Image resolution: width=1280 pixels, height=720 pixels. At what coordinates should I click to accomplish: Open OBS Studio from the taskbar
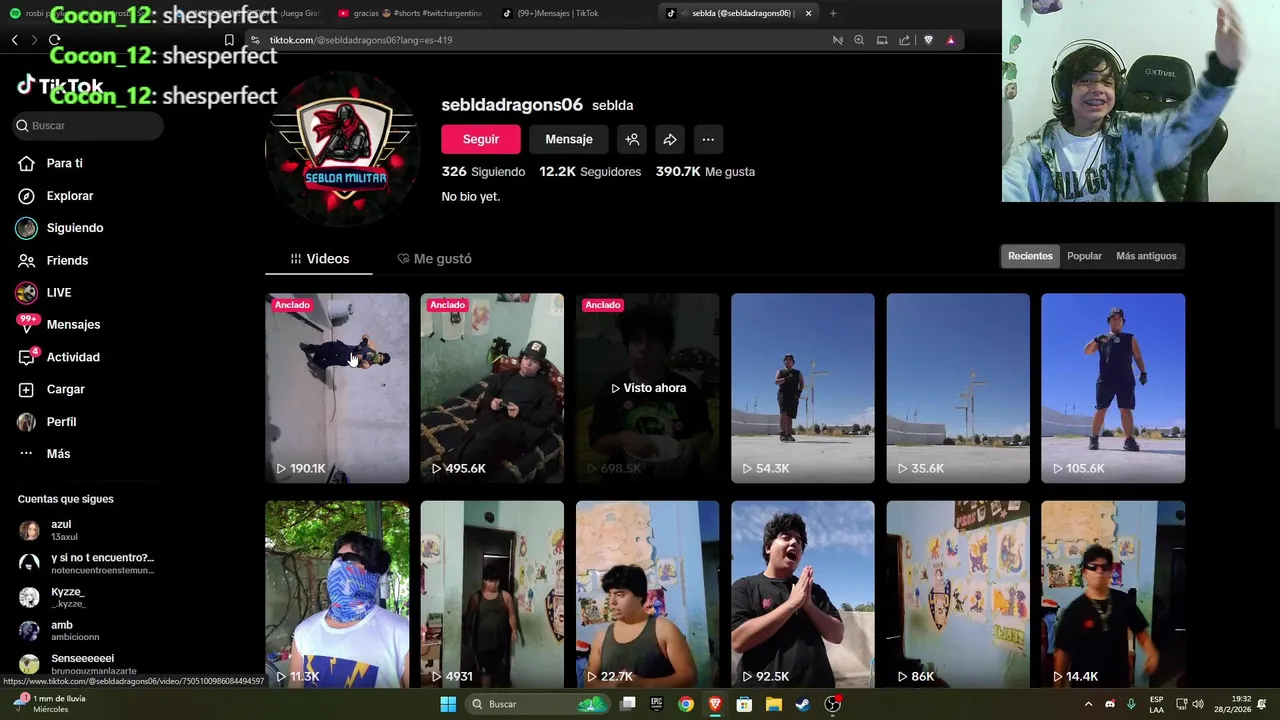[832, 704]
